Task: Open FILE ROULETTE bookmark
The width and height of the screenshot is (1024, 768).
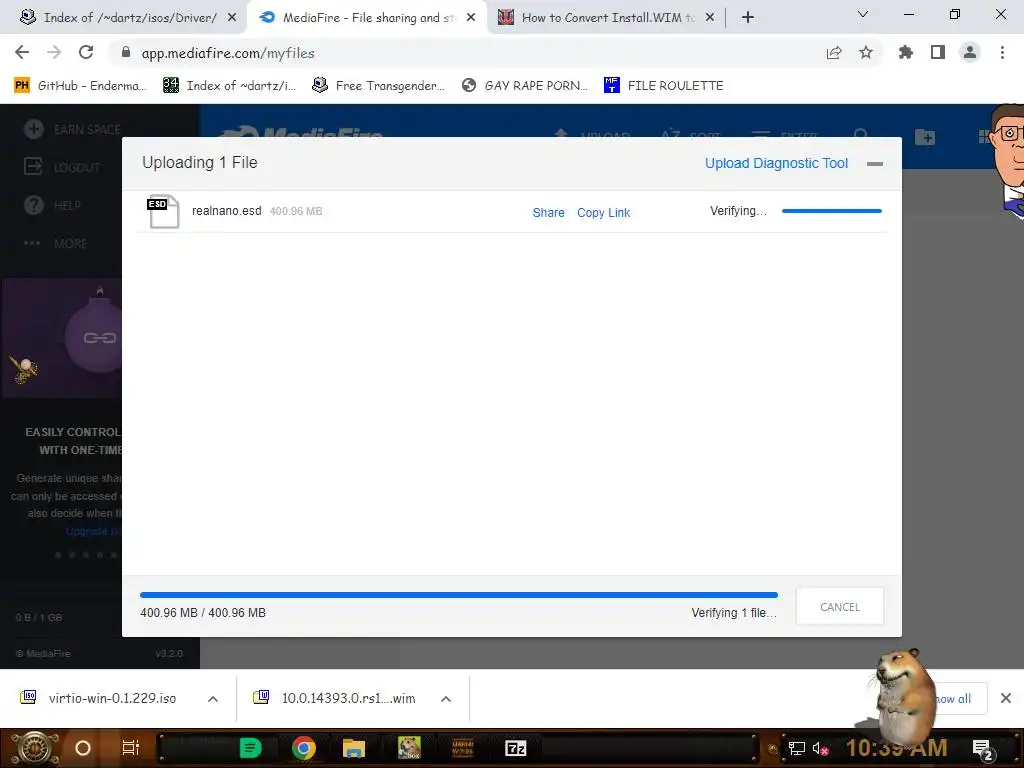Action: pos(664,86)
